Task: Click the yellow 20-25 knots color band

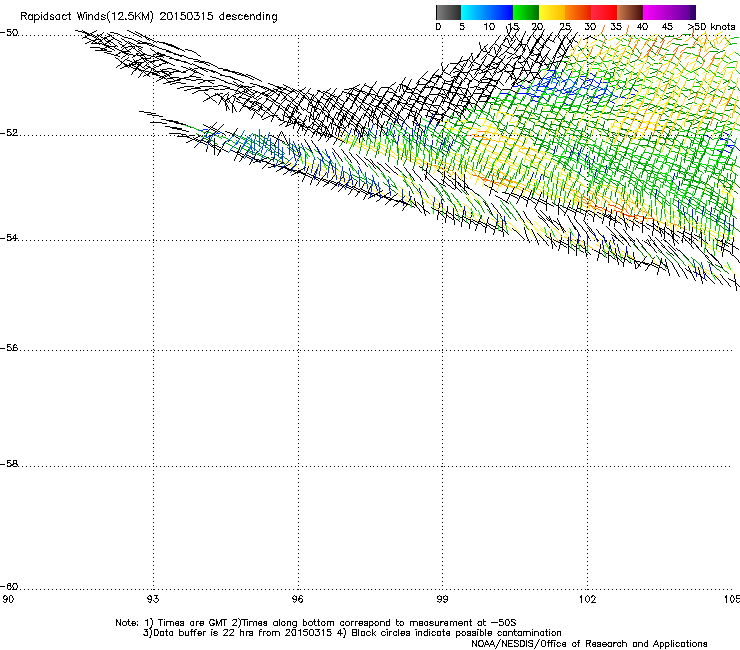Action: (x=552, y=12)
